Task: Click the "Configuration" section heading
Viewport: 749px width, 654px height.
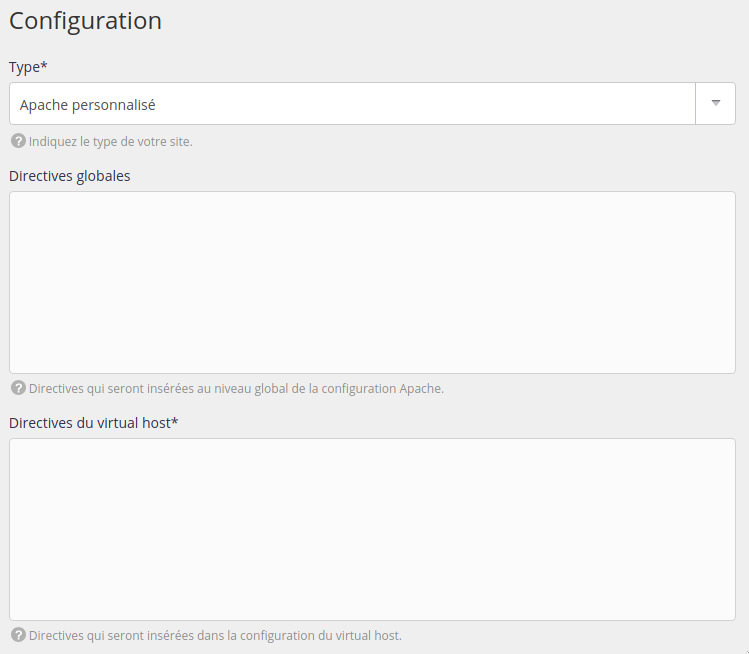Action: click(x=85, y=20)
